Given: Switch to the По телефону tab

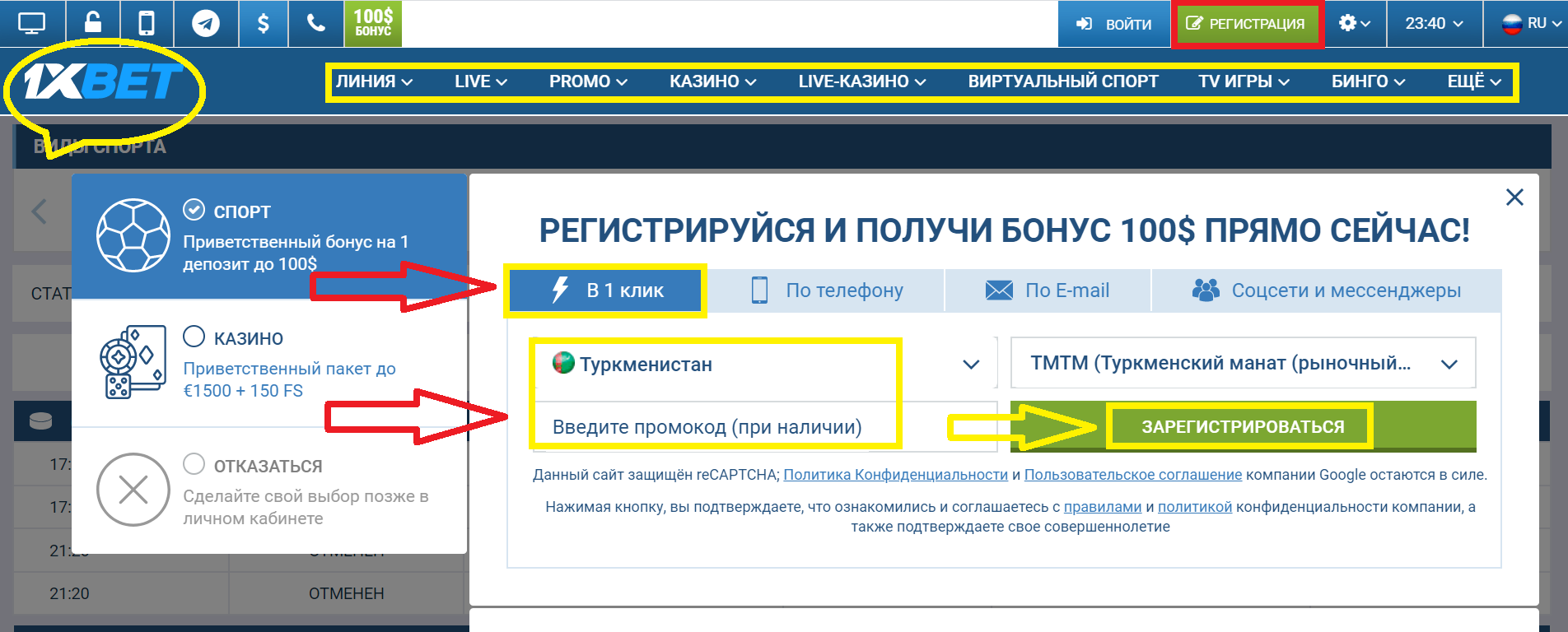Looking at the screenshot, I should (827, 290).
